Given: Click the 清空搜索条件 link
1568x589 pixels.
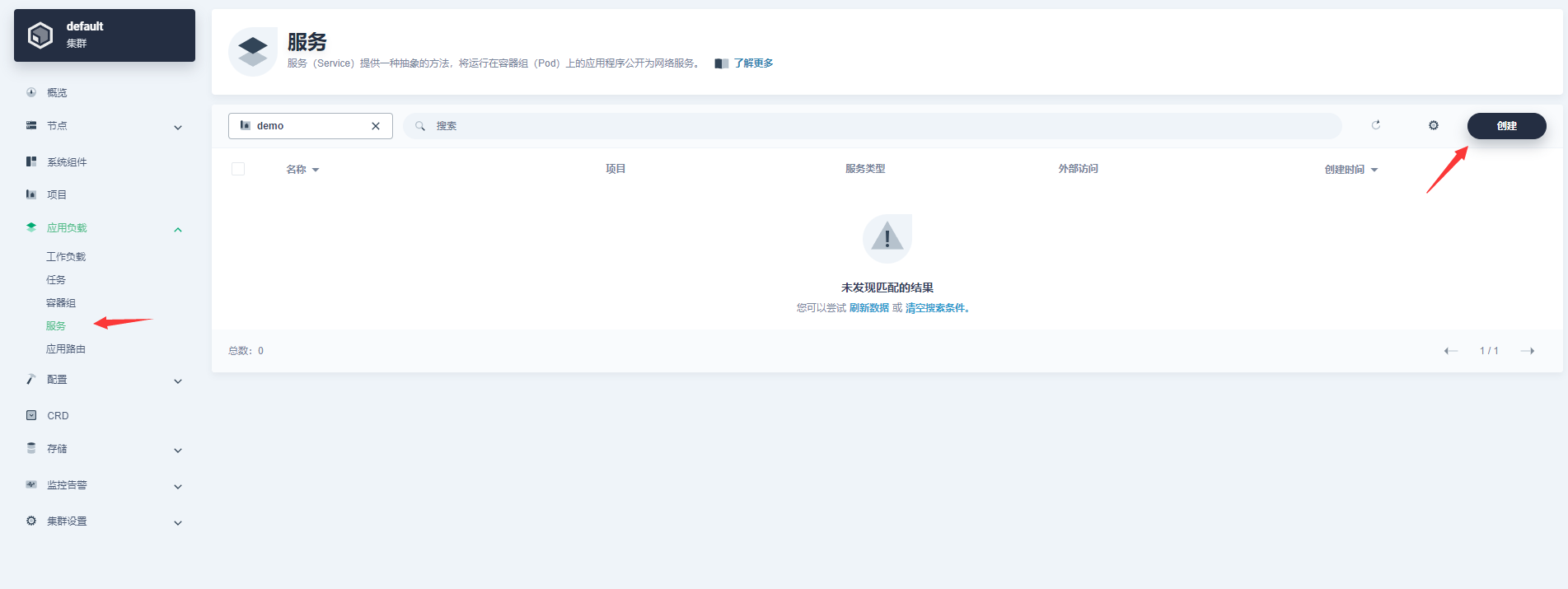Looking at the screenshot, I should pos(935,308).
